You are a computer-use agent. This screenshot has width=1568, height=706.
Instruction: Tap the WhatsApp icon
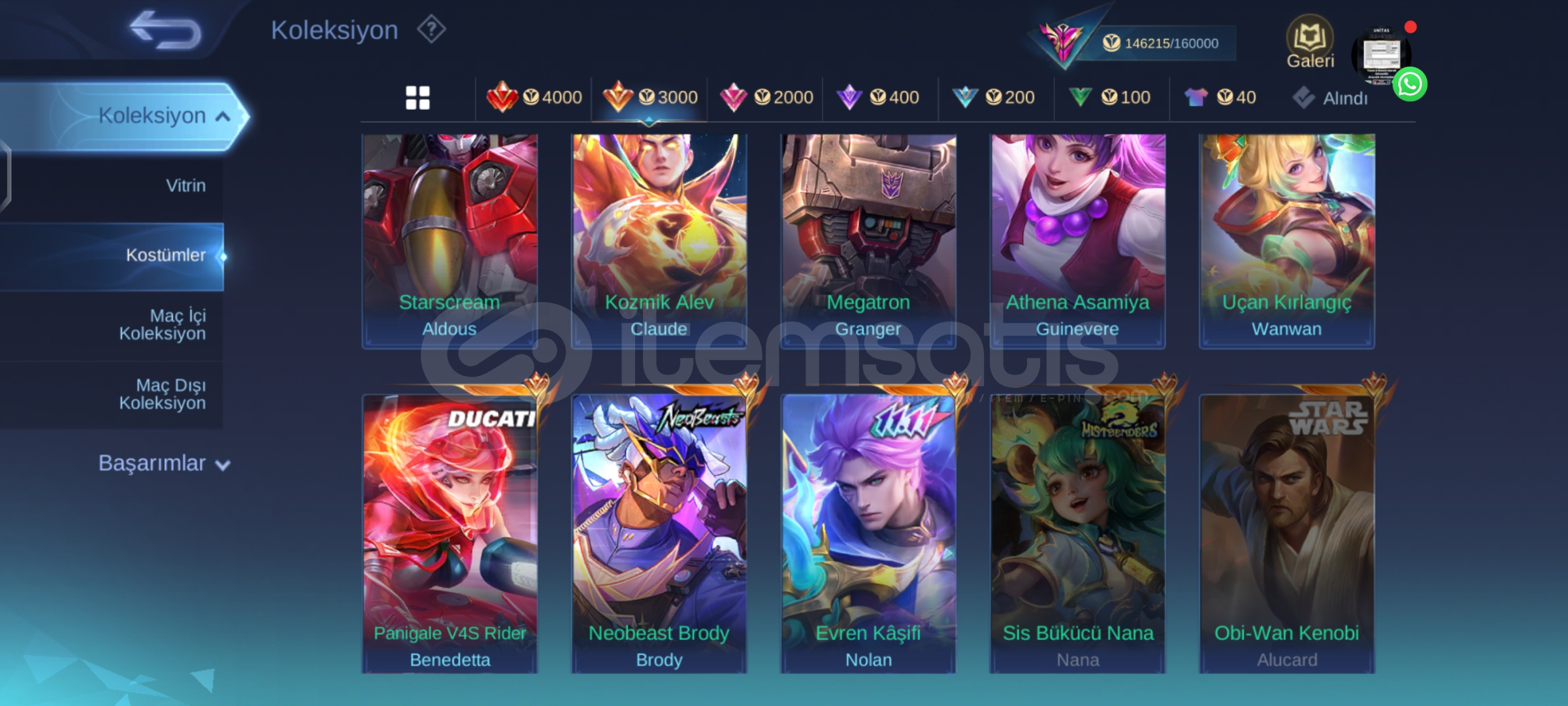pos(1409,84)
